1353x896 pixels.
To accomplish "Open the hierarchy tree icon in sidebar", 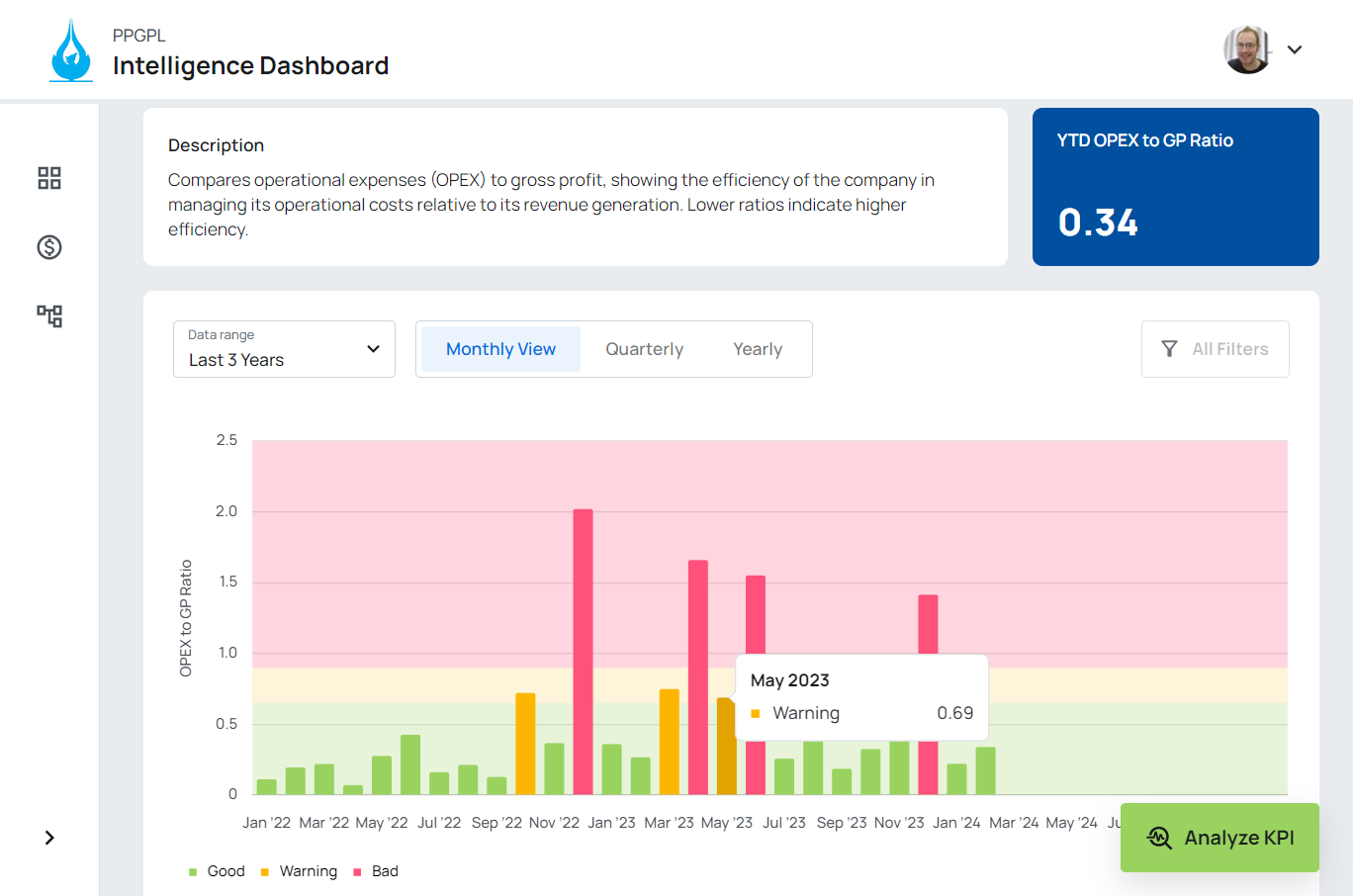I will coord(49,316).
